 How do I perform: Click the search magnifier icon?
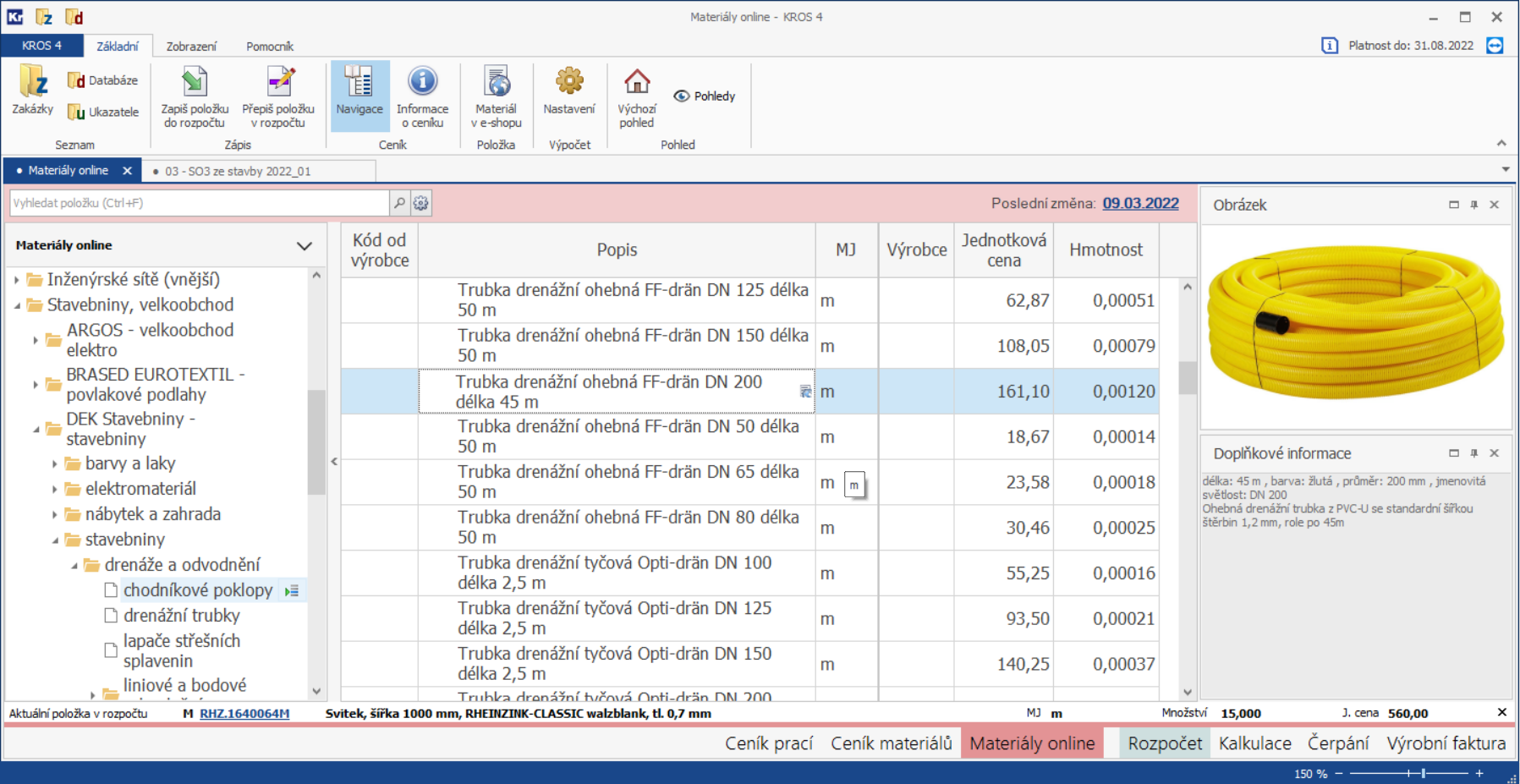click(399, 203)
